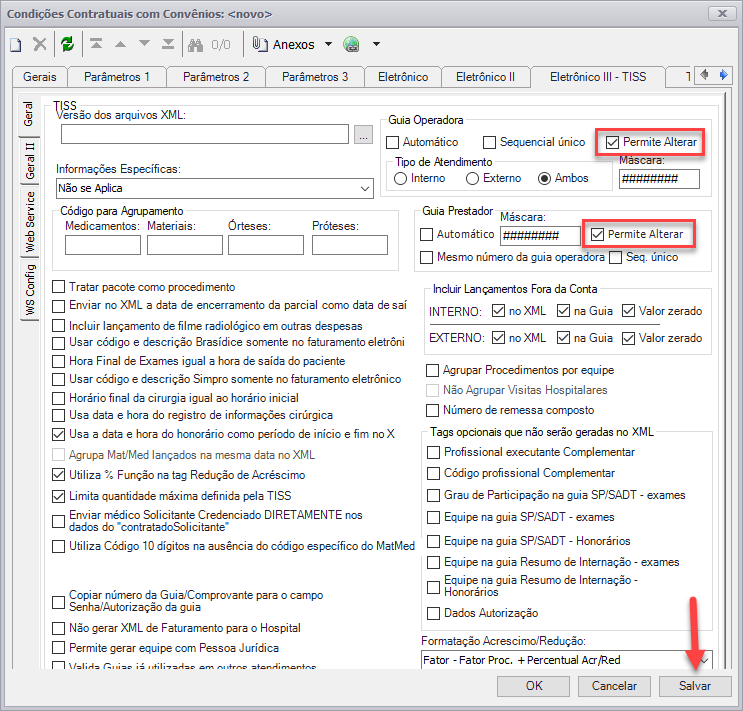The width and height of the screenshot is (743, 711).
Task: Click Guia Prestador Máscara field
Action: [x=540, y=236]
